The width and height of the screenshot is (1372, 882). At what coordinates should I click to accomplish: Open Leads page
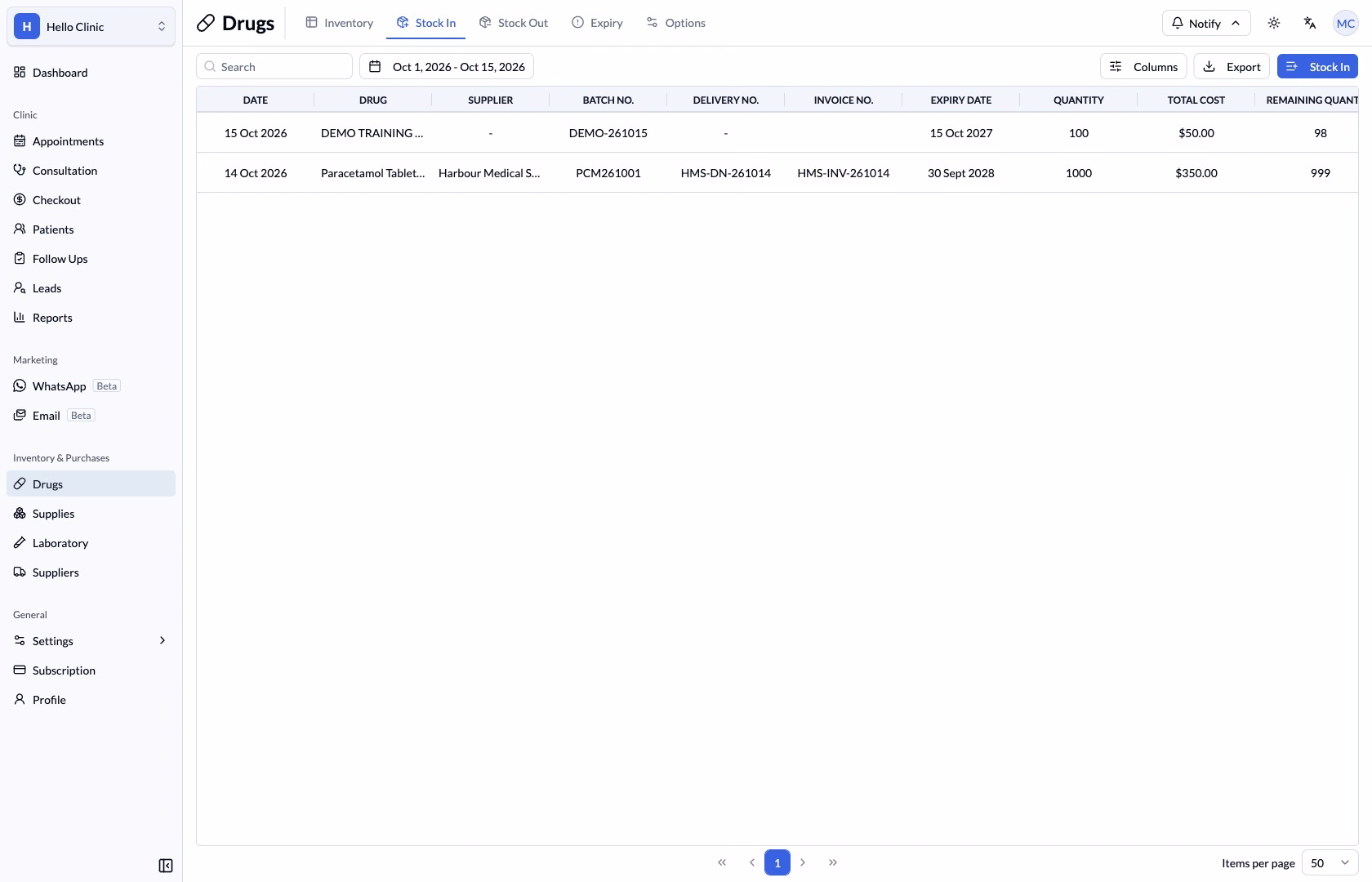(91, 288)
